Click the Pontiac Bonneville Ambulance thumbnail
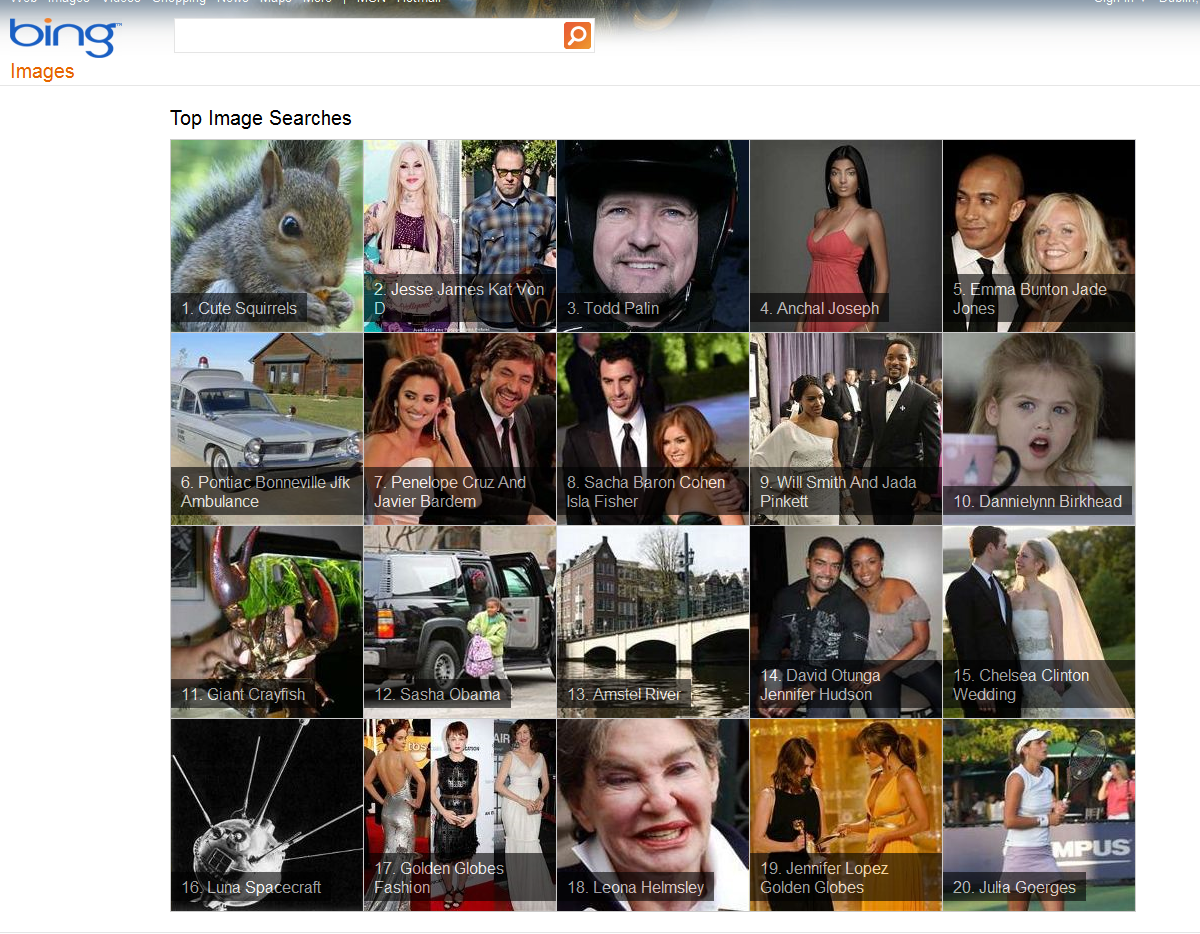Viewport: 1200px width, 934px height. [267, 428]
